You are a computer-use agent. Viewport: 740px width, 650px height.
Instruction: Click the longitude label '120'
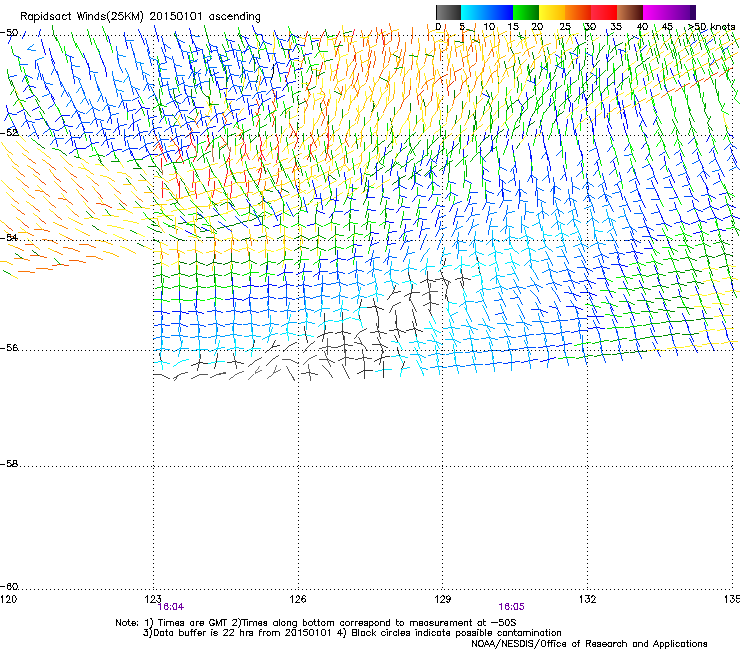tap(8, 599)
